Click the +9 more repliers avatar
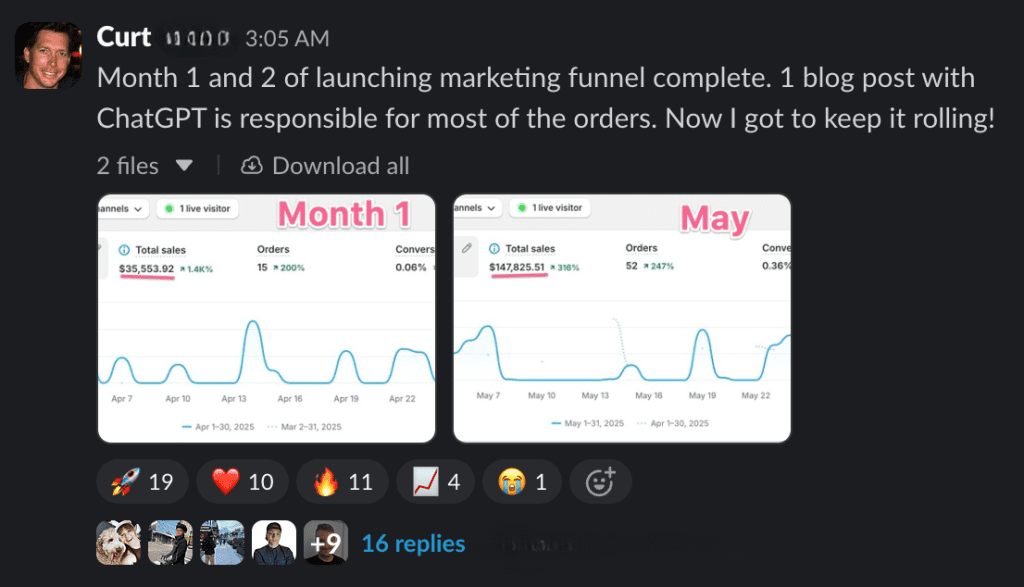The image size is (1024, 587). click(x=325, y=543)
